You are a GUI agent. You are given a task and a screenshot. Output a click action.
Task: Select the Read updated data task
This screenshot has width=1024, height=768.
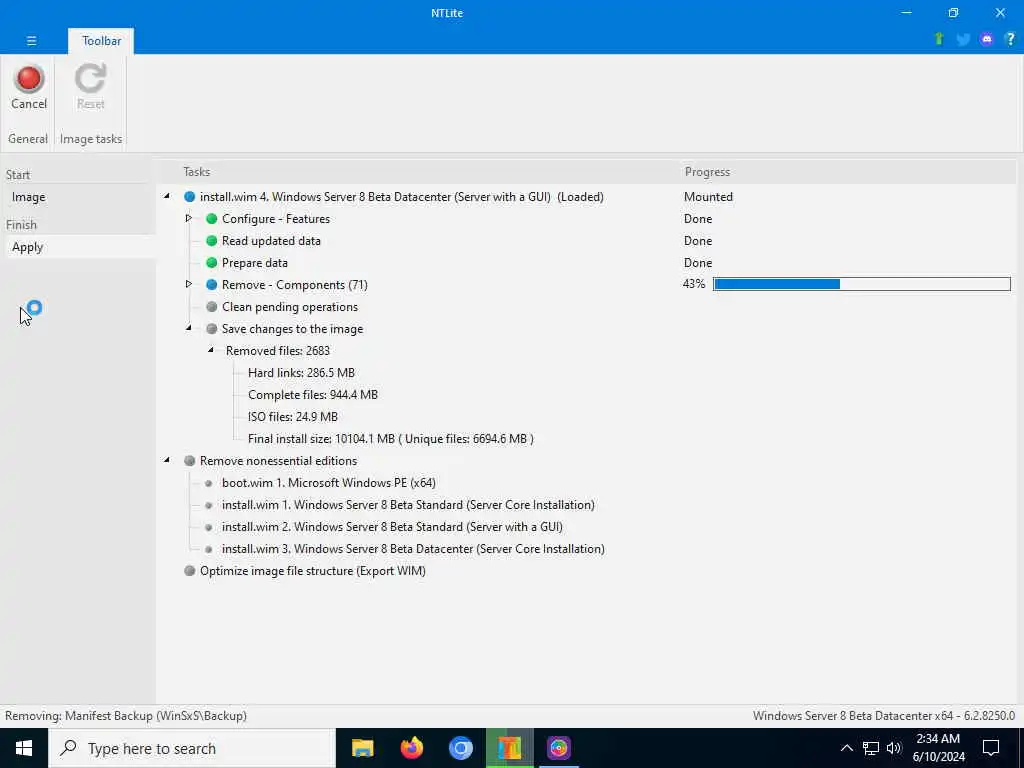click(x=271, y=241)
